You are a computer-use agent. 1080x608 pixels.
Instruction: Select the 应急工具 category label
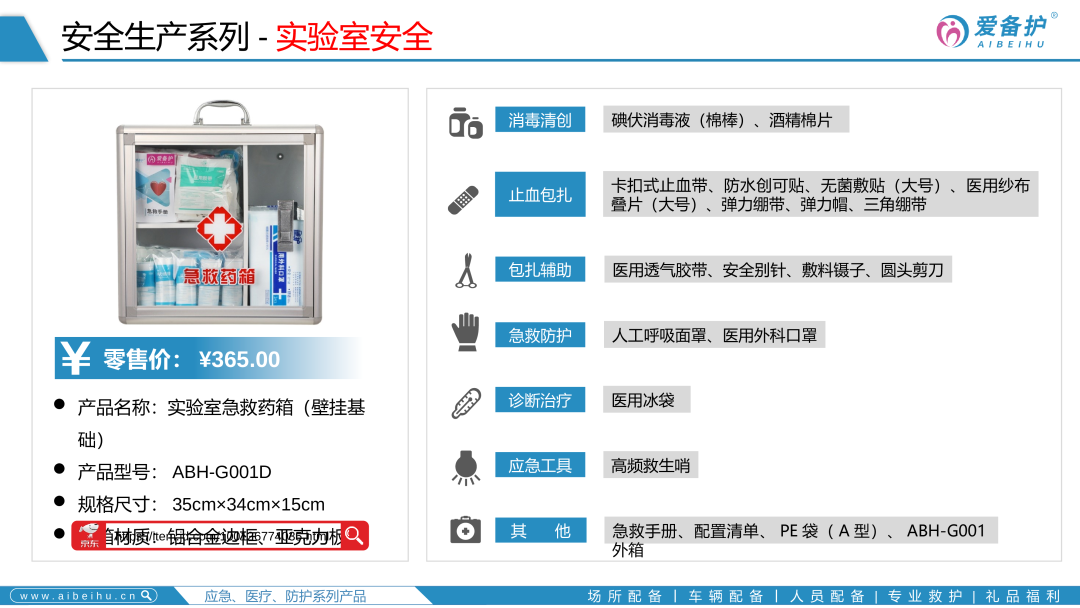point(540,466)
